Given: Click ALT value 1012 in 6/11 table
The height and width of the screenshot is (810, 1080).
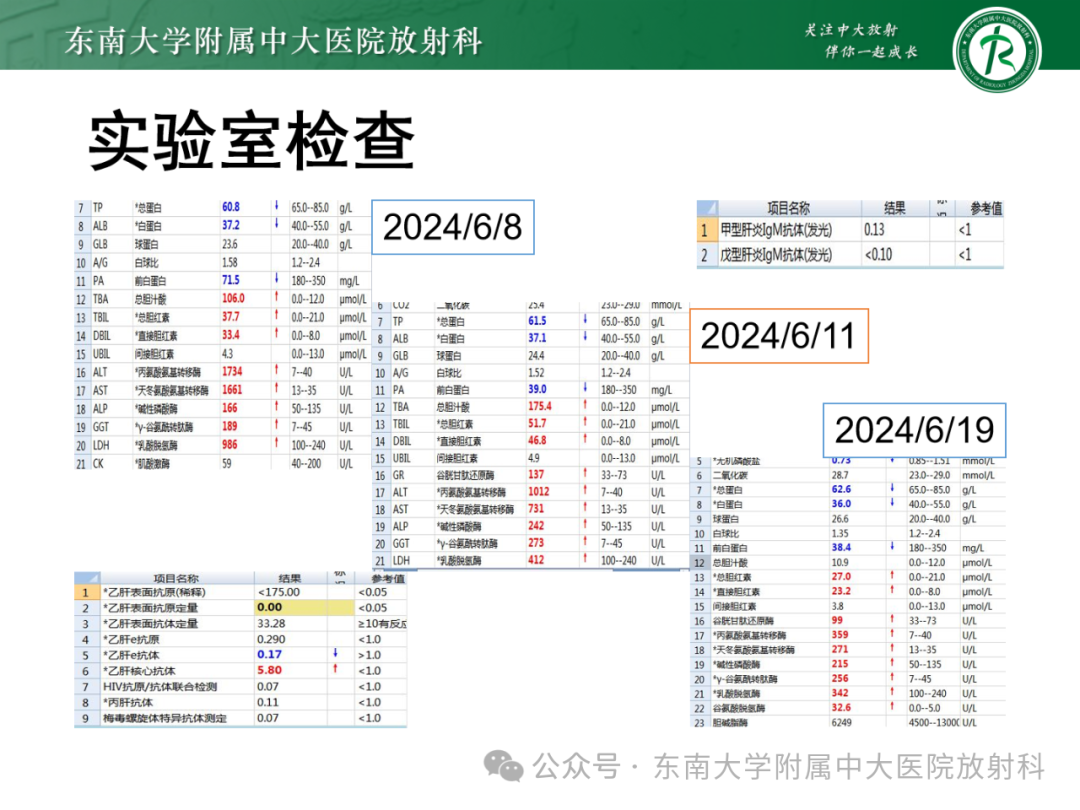Looking at the screenshot, I should 539,492.
